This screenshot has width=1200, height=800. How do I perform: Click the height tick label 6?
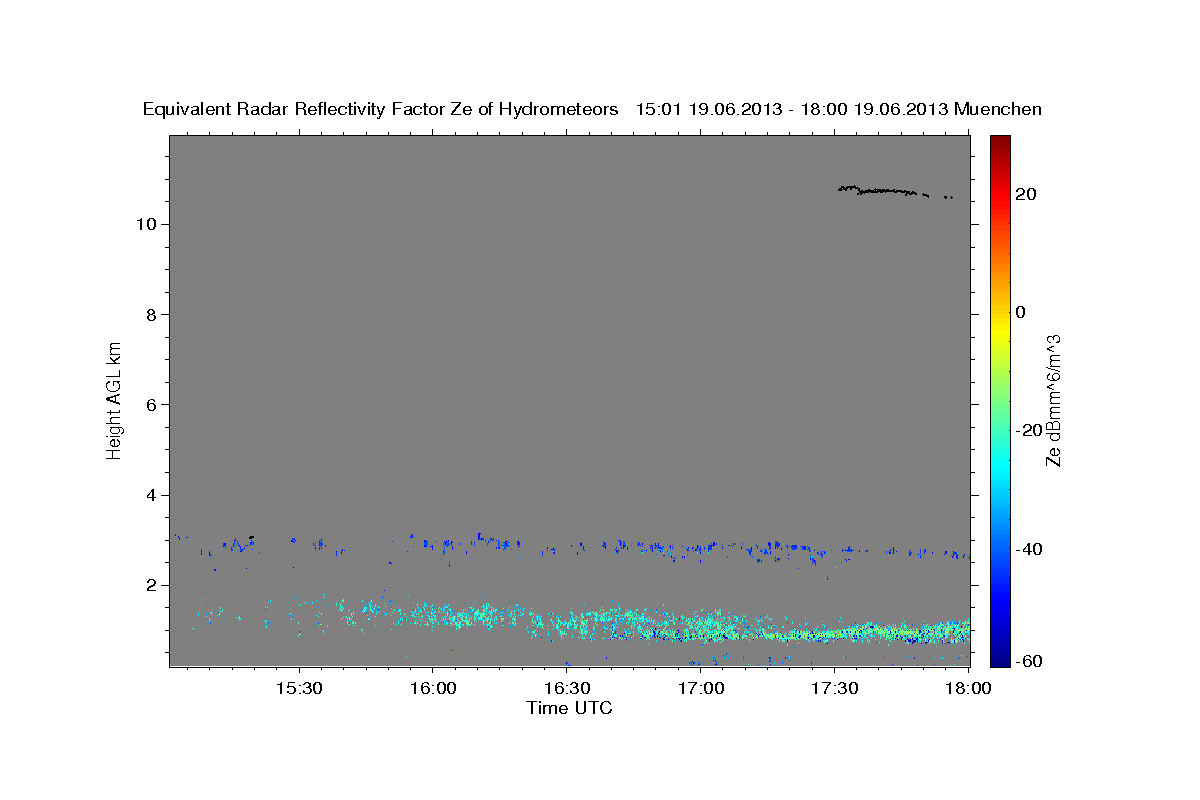(149, 405)
